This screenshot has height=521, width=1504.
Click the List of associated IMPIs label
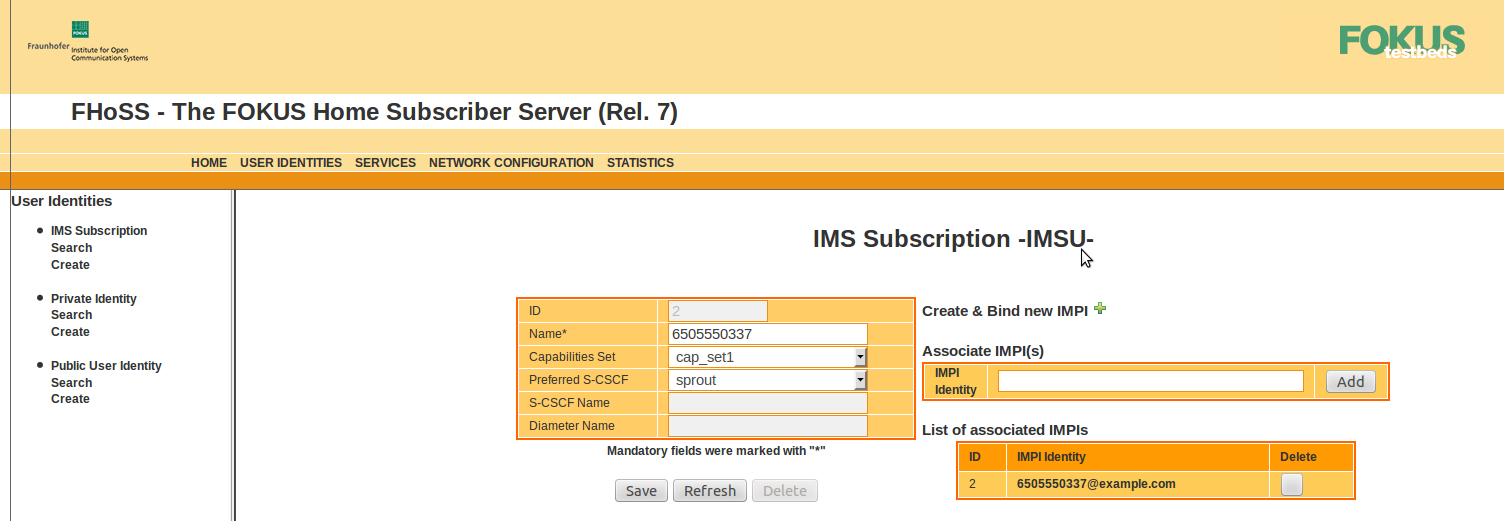[1005, 430]
